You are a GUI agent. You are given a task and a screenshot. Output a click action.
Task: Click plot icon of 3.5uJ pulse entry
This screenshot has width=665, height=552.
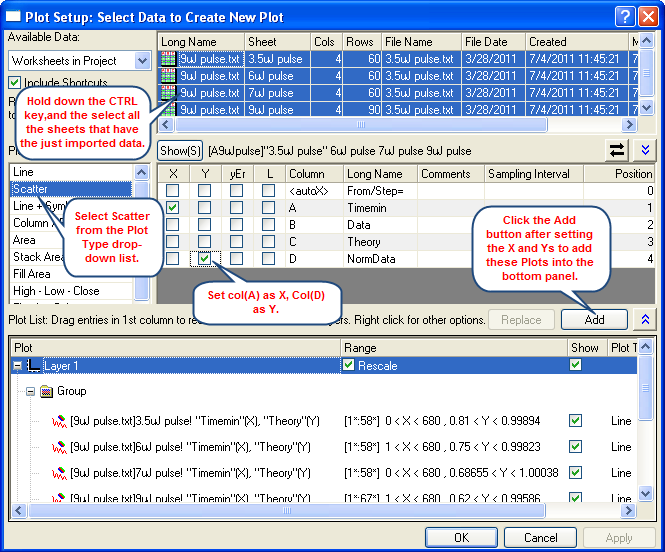pyautogui.click(x=59, y=421)
